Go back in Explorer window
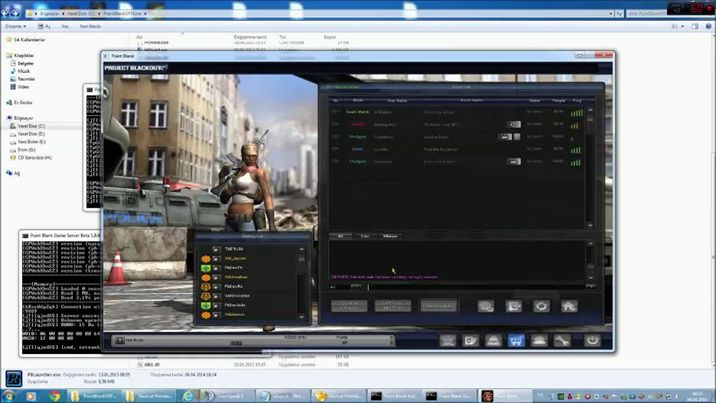The image size is (716, 403). point(5,13)
